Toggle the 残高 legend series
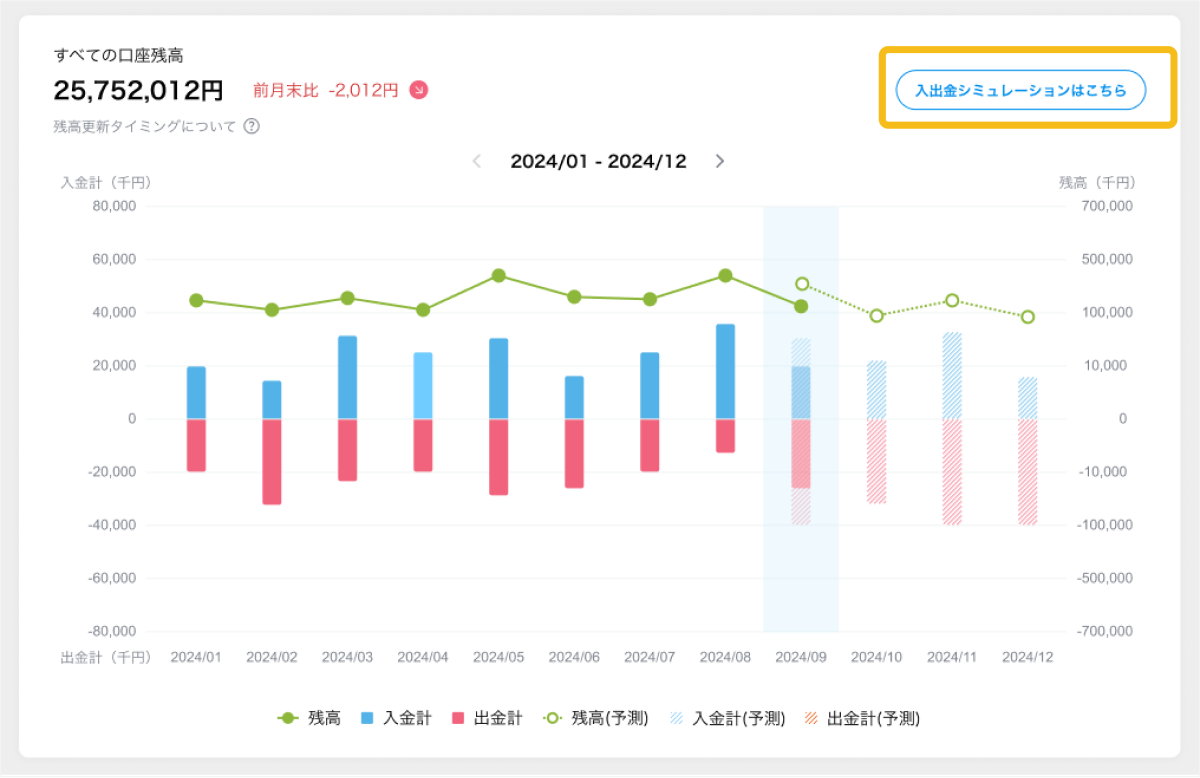1200x778 pixels. pos(310,718)
